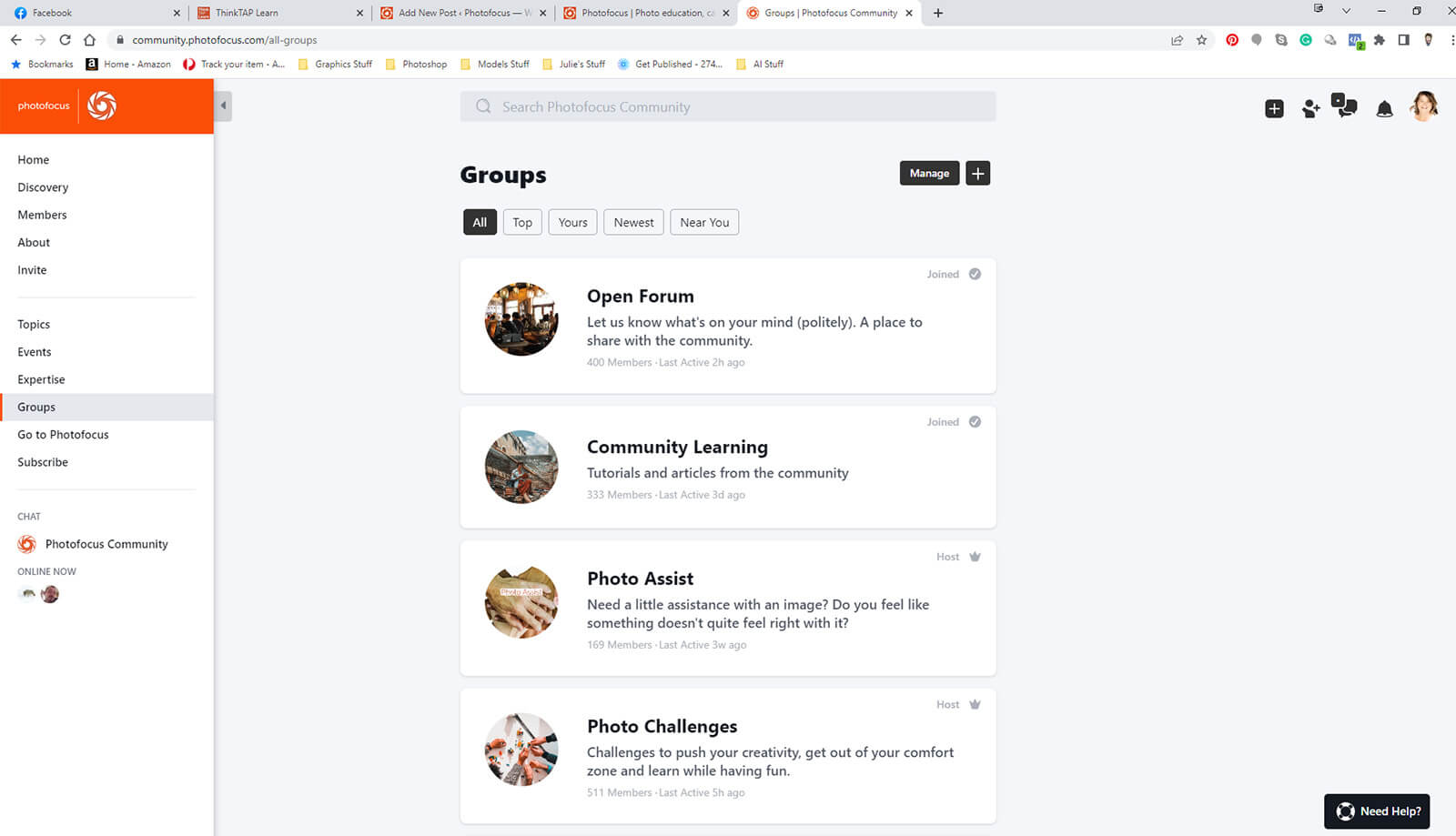The image size is (1456, 836).
Task: Open the add members icon in header
Action: coord(1310,109)
